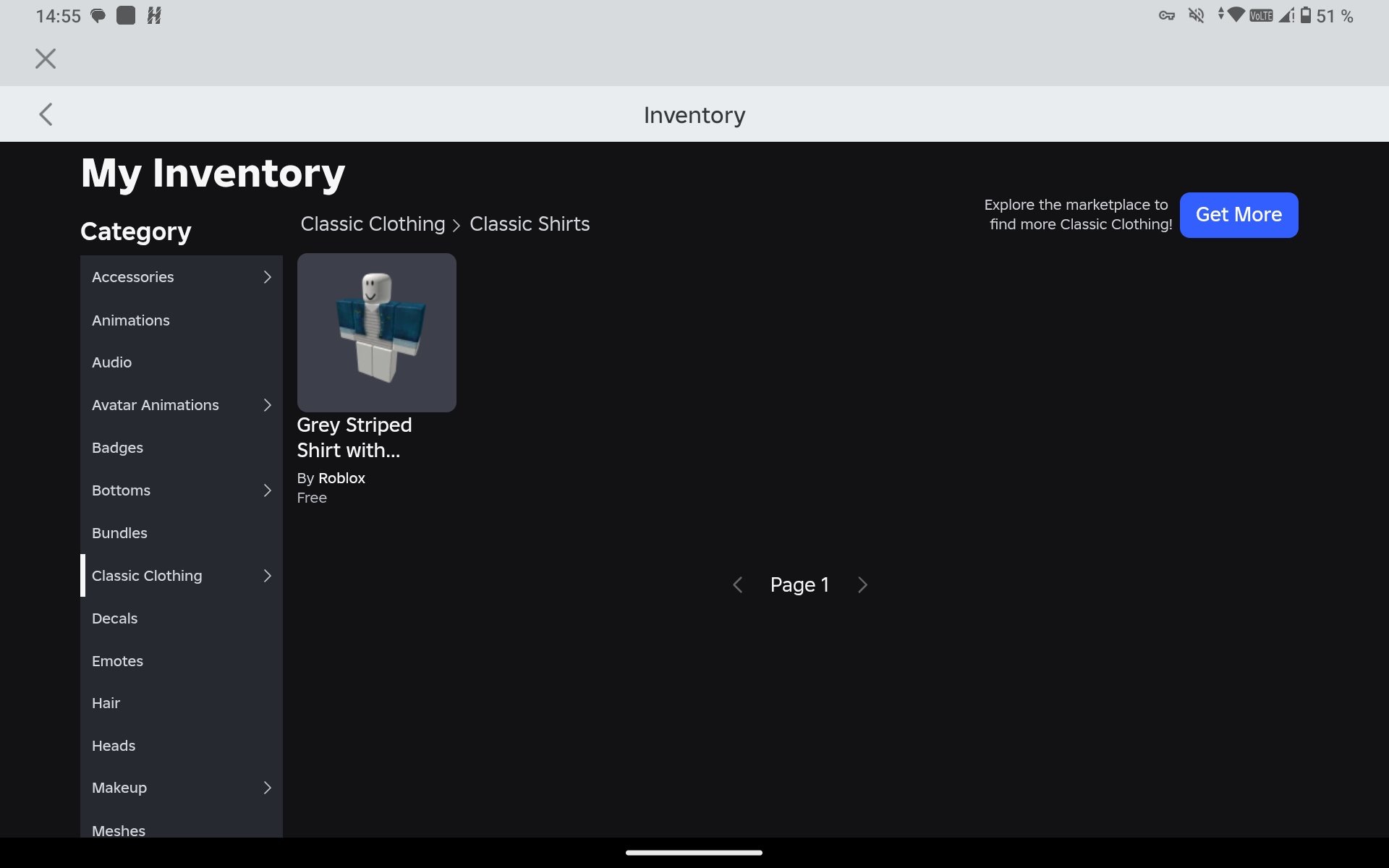Click the Get More button
Screen dimensions: 1389x868
(1239, 215)
